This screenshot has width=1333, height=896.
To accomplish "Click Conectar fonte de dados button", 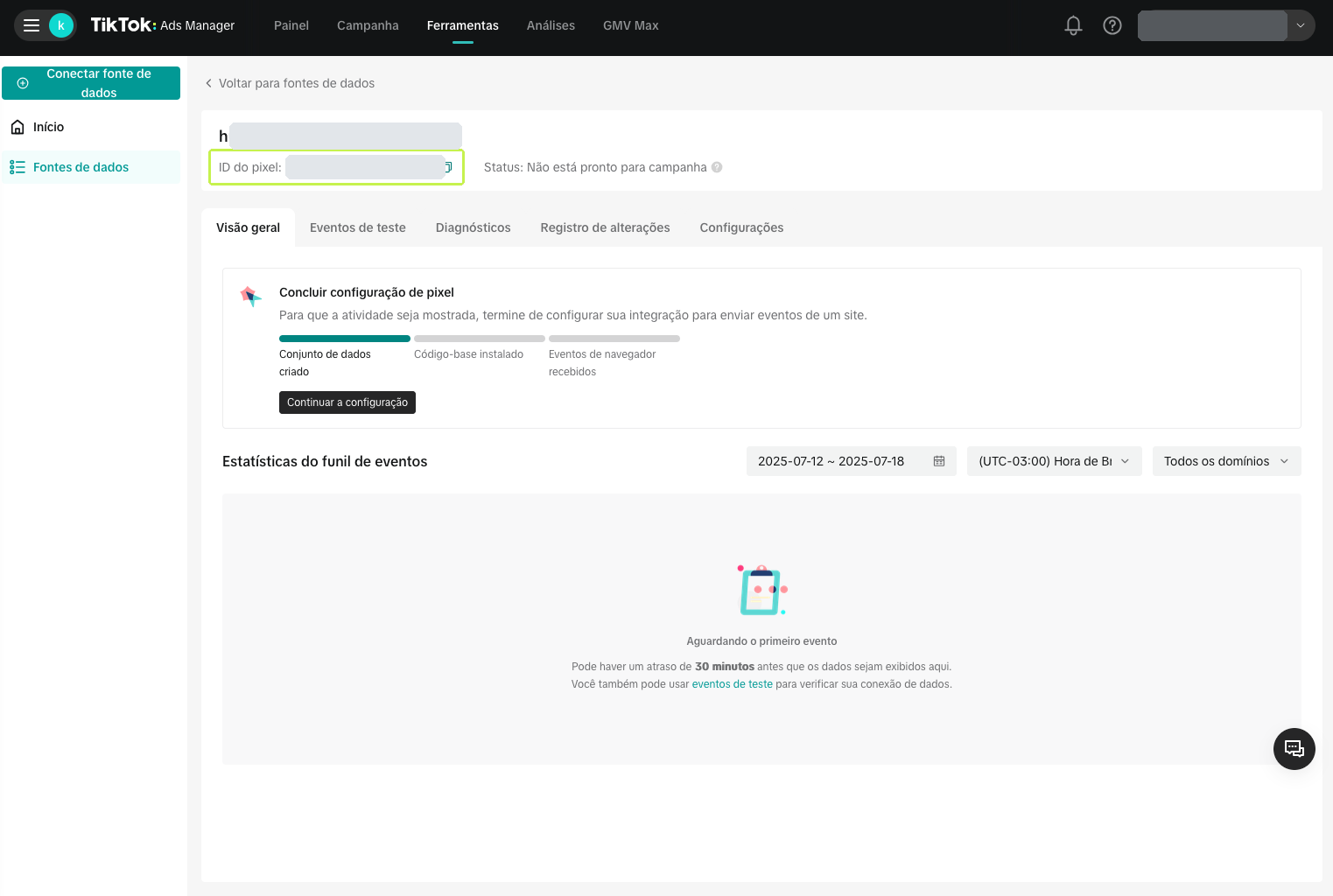I will tap(91, 83).
